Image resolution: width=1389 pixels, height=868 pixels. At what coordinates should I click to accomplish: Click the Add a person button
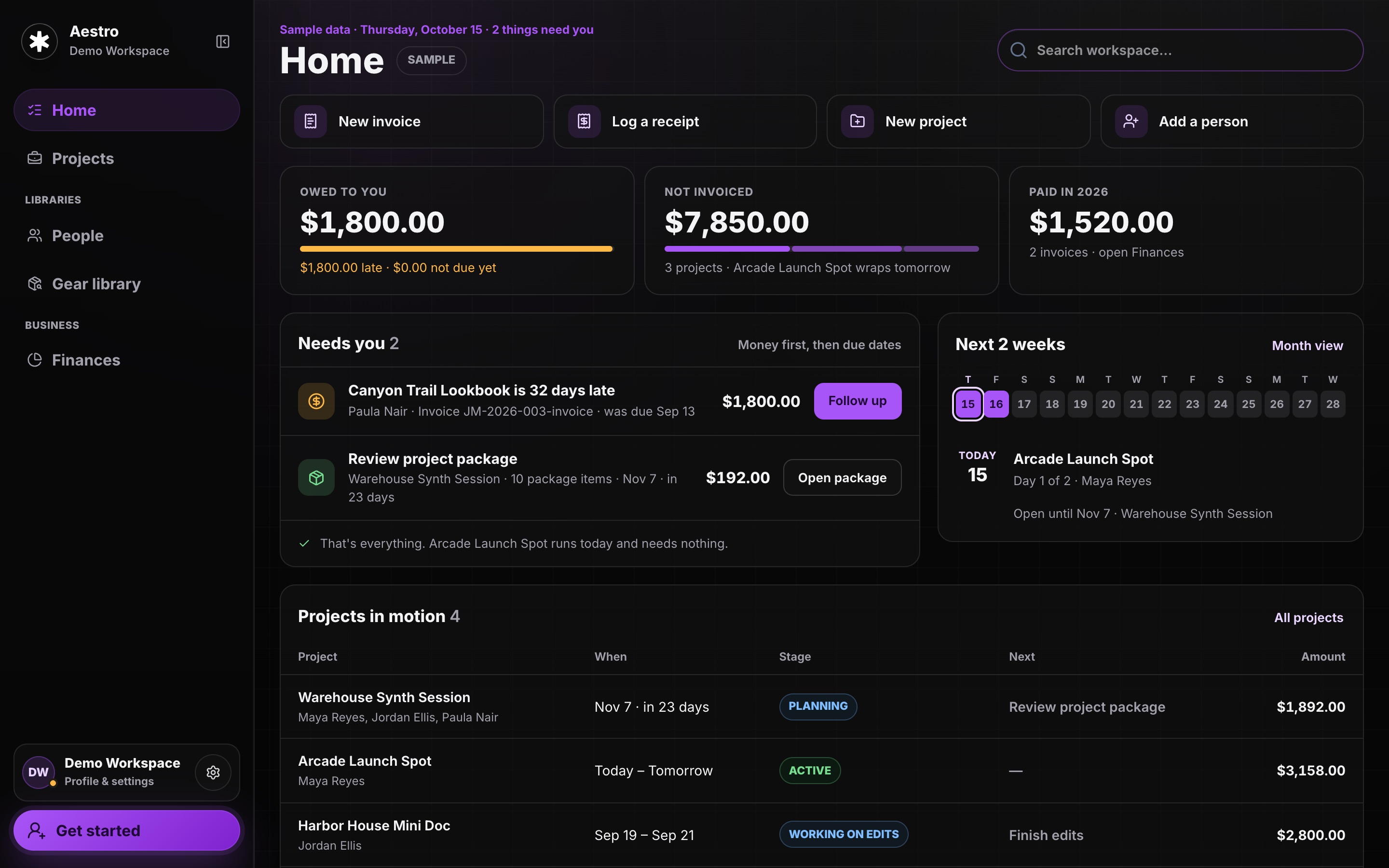pos(1232,122)
